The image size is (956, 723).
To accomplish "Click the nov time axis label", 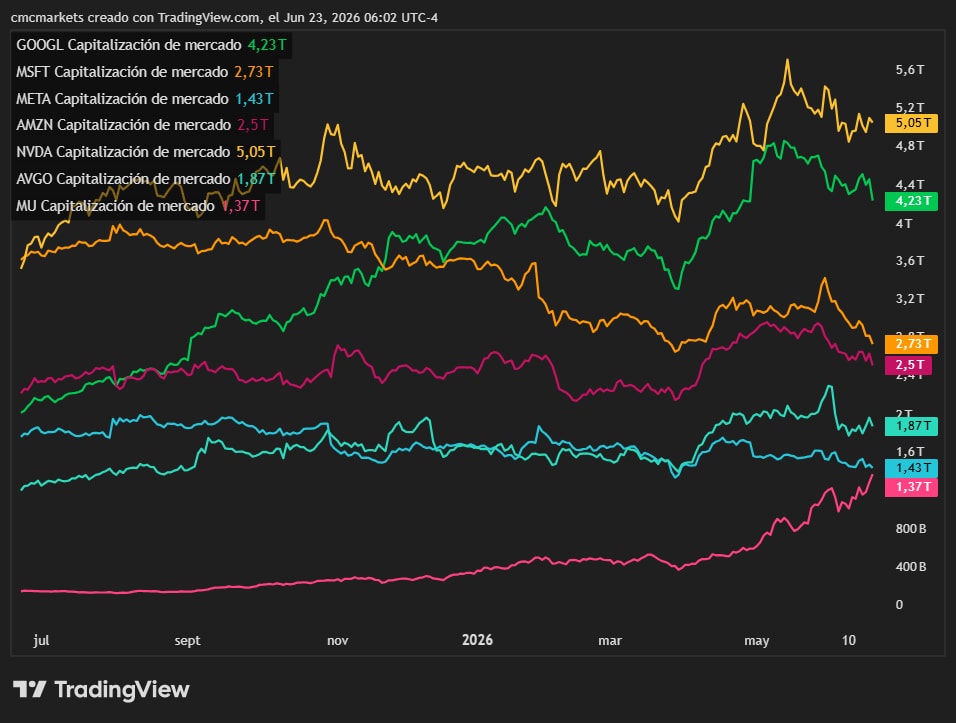I will pos(338,641).
